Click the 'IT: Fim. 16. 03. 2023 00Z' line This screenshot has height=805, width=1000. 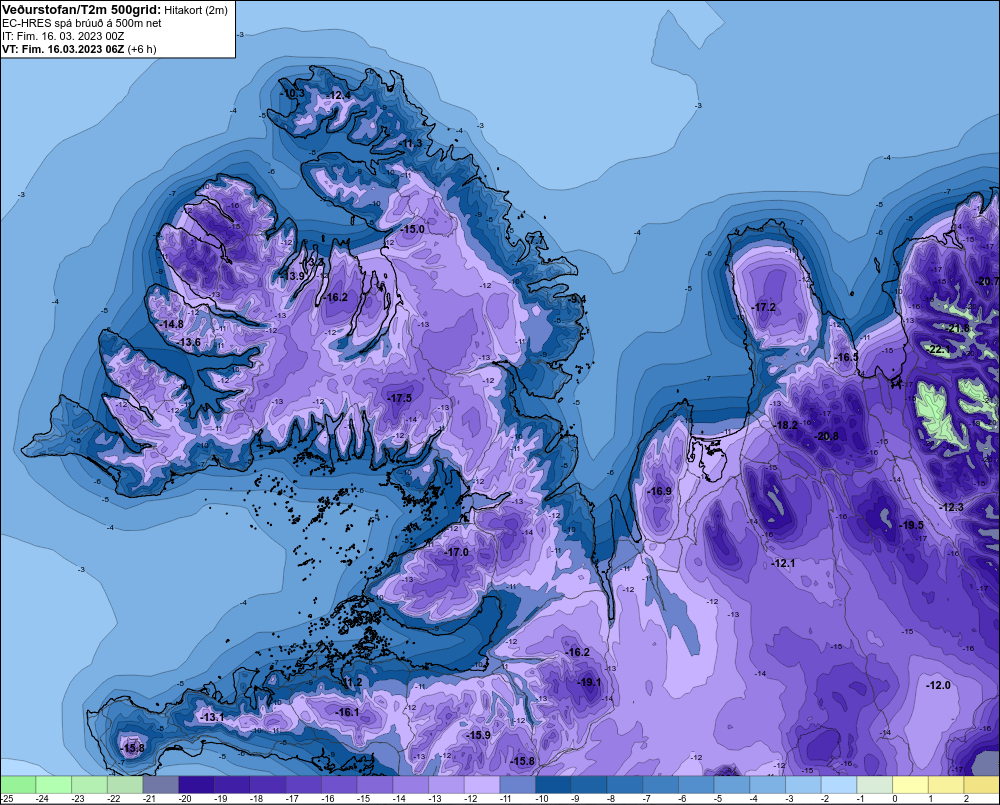63,36
